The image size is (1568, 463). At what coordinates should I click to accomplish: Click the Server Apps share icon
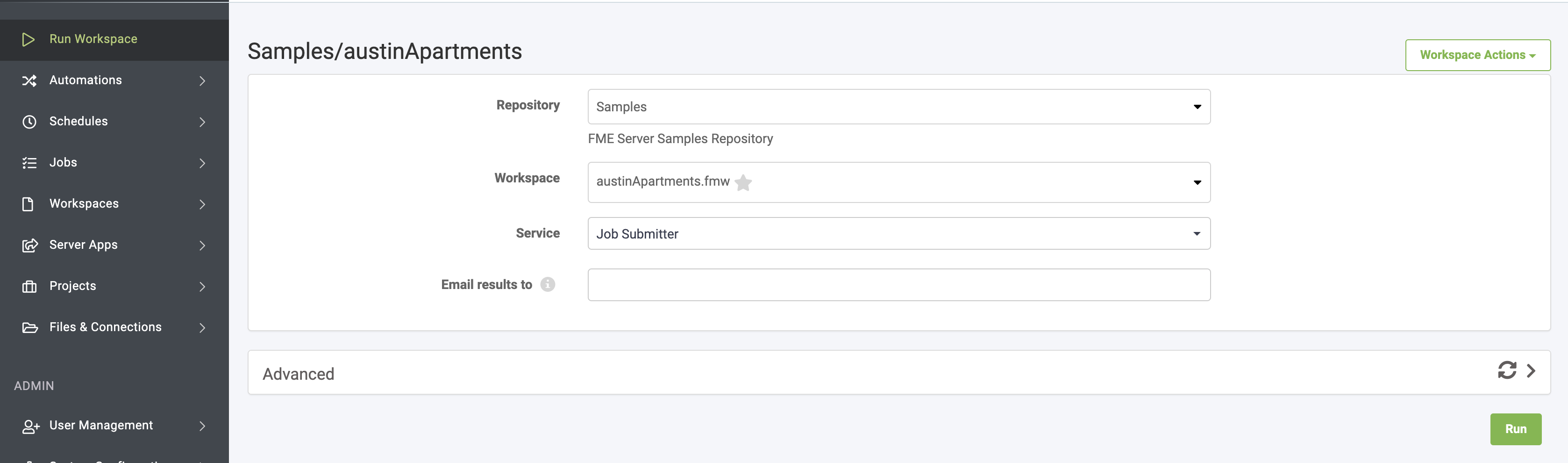[x=30, y=245]
